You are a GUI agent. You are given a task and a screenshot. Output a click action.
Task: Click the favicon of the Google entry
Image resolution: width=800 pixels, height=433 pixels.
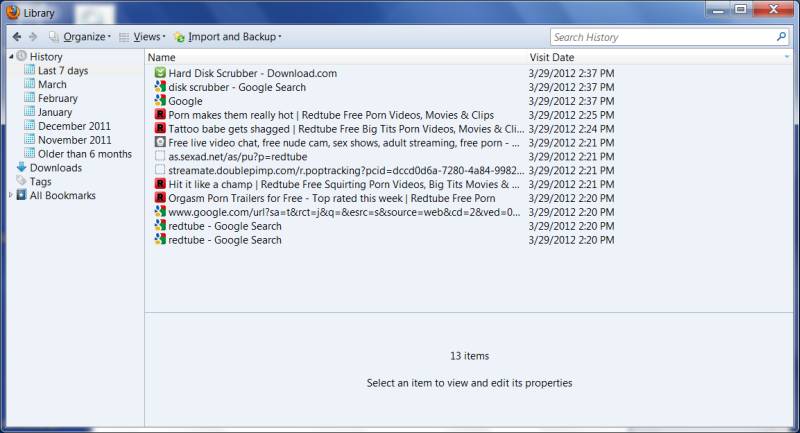pyautogui.click(x=160, y=100)
